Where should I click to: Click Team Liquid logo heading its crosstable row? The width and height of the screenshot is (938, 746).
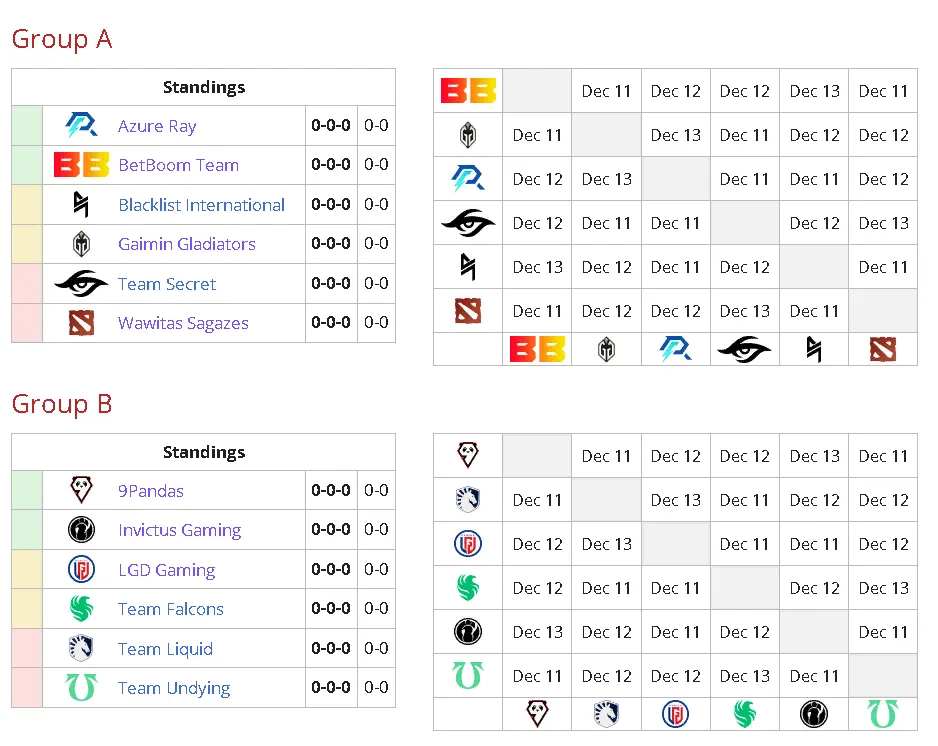[468, 500]
